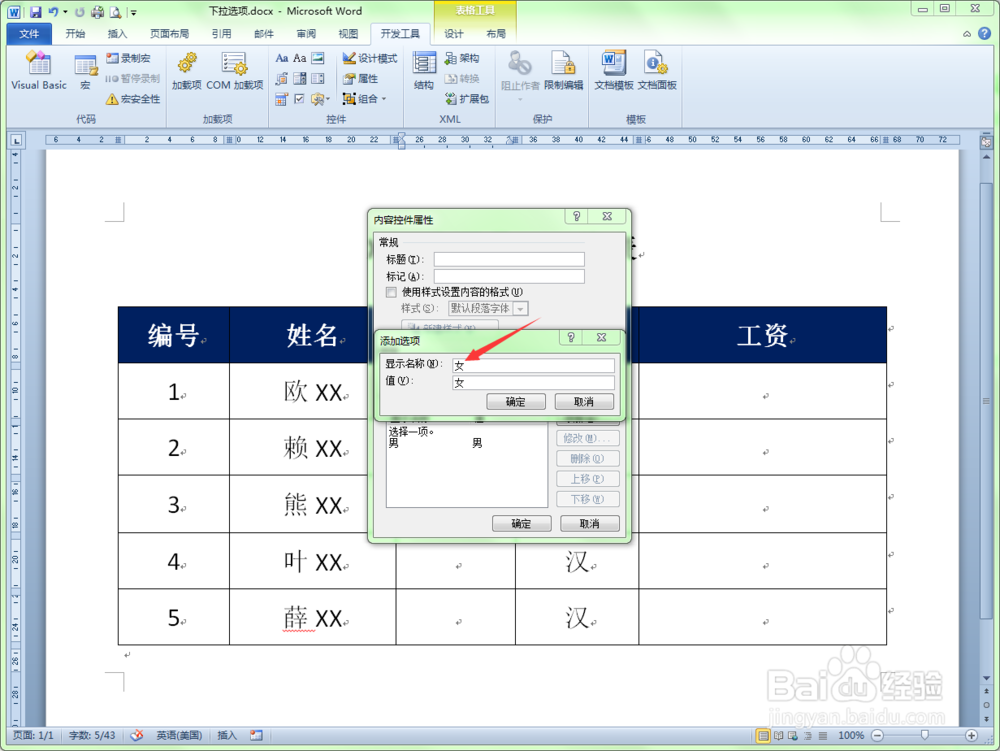Open the 文档面板 document panel
The height and width of the screenshot is (751, 1000).
click(656, 71)
